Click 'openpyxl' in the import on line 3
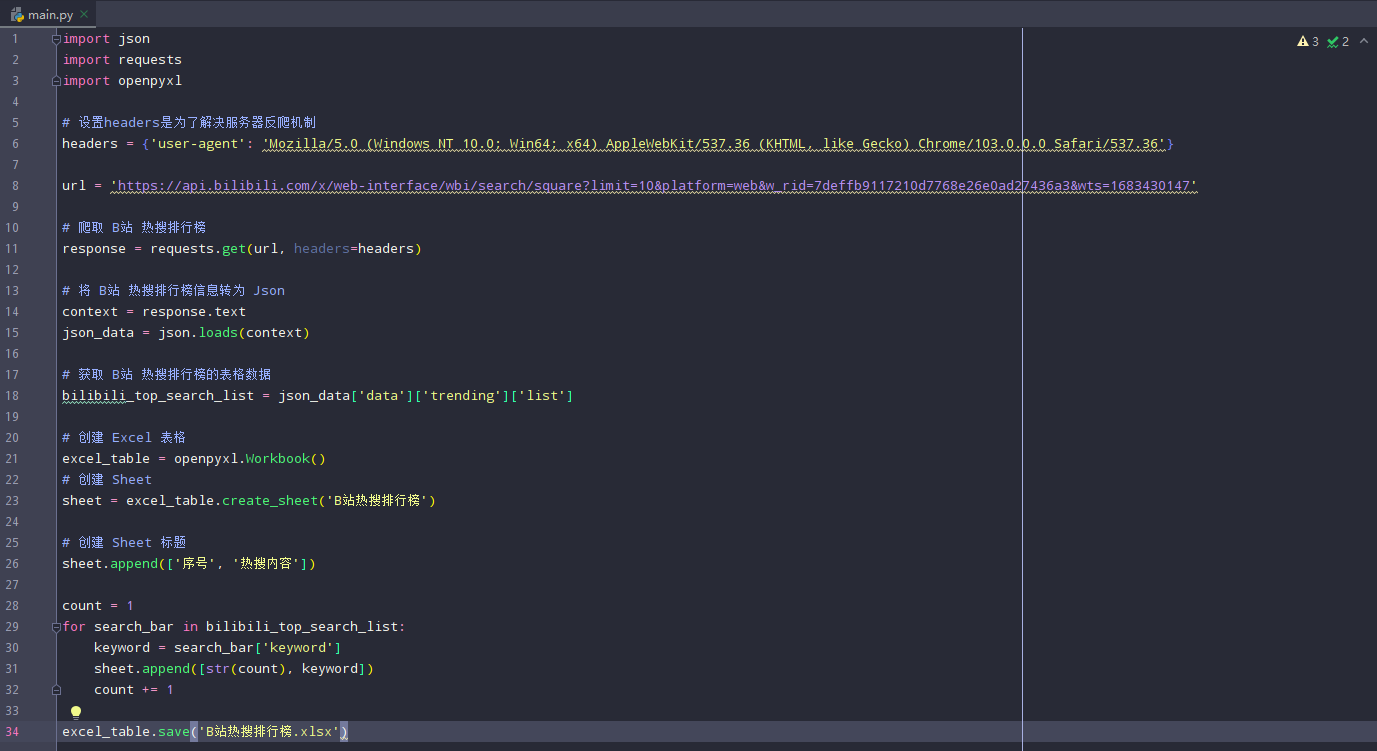This screenshot has height=751, width=1377. click(x=150, y=81)
